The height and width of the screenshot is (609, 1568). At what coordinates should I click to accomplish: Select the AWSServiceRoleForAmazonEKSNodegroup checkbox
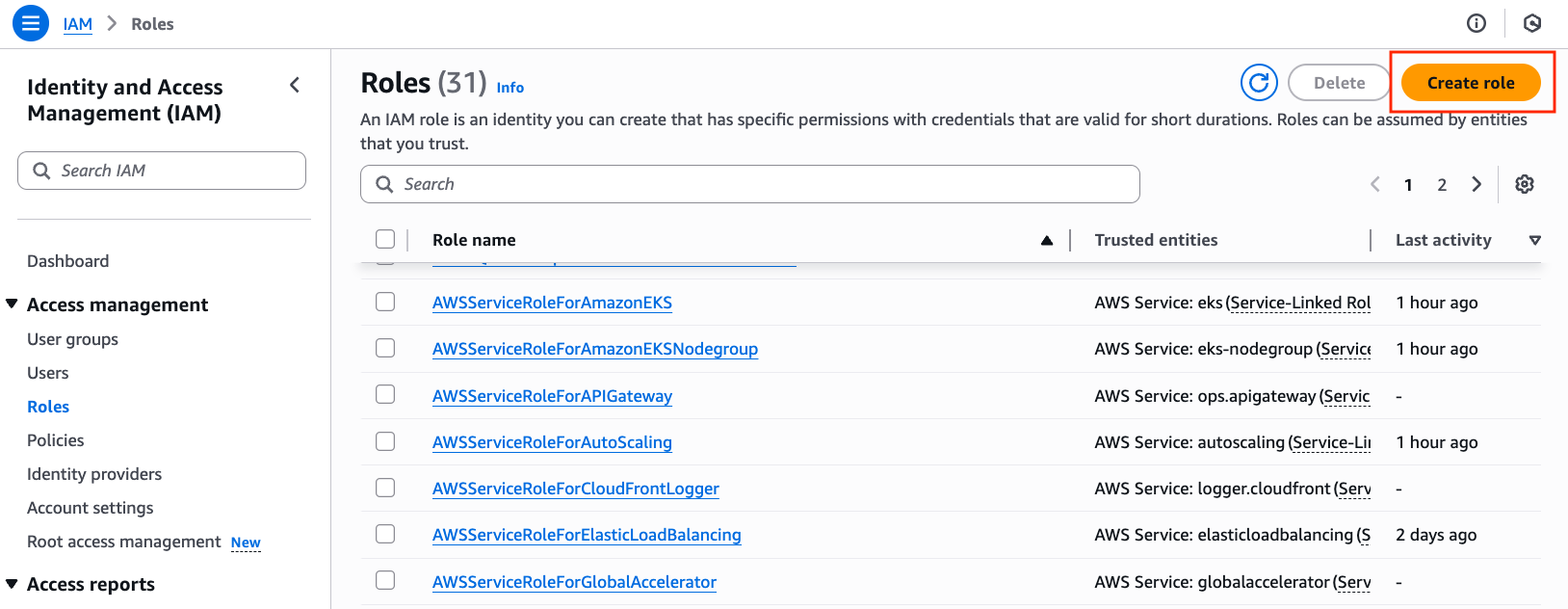[x=385, y=348]
